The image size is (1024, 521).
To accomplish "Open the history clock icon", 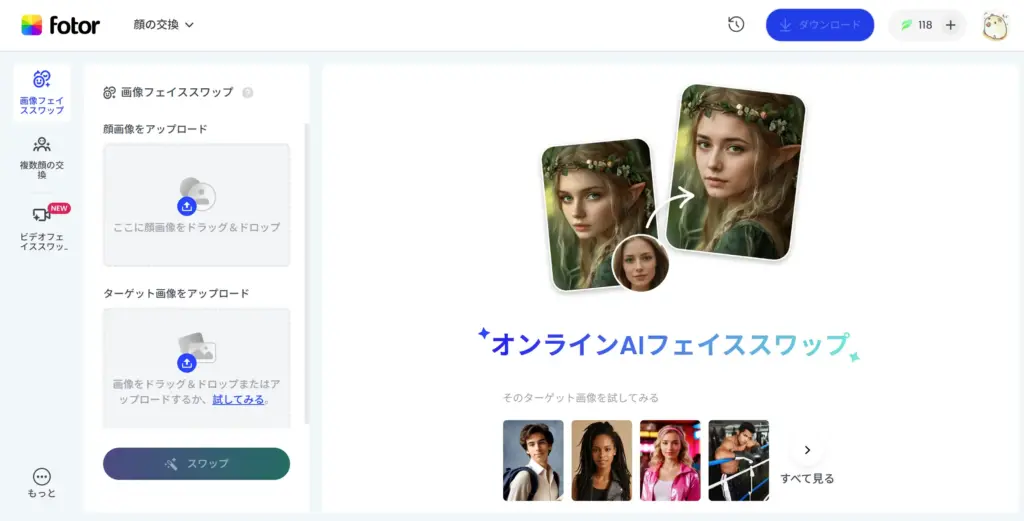I will point(736,25).
